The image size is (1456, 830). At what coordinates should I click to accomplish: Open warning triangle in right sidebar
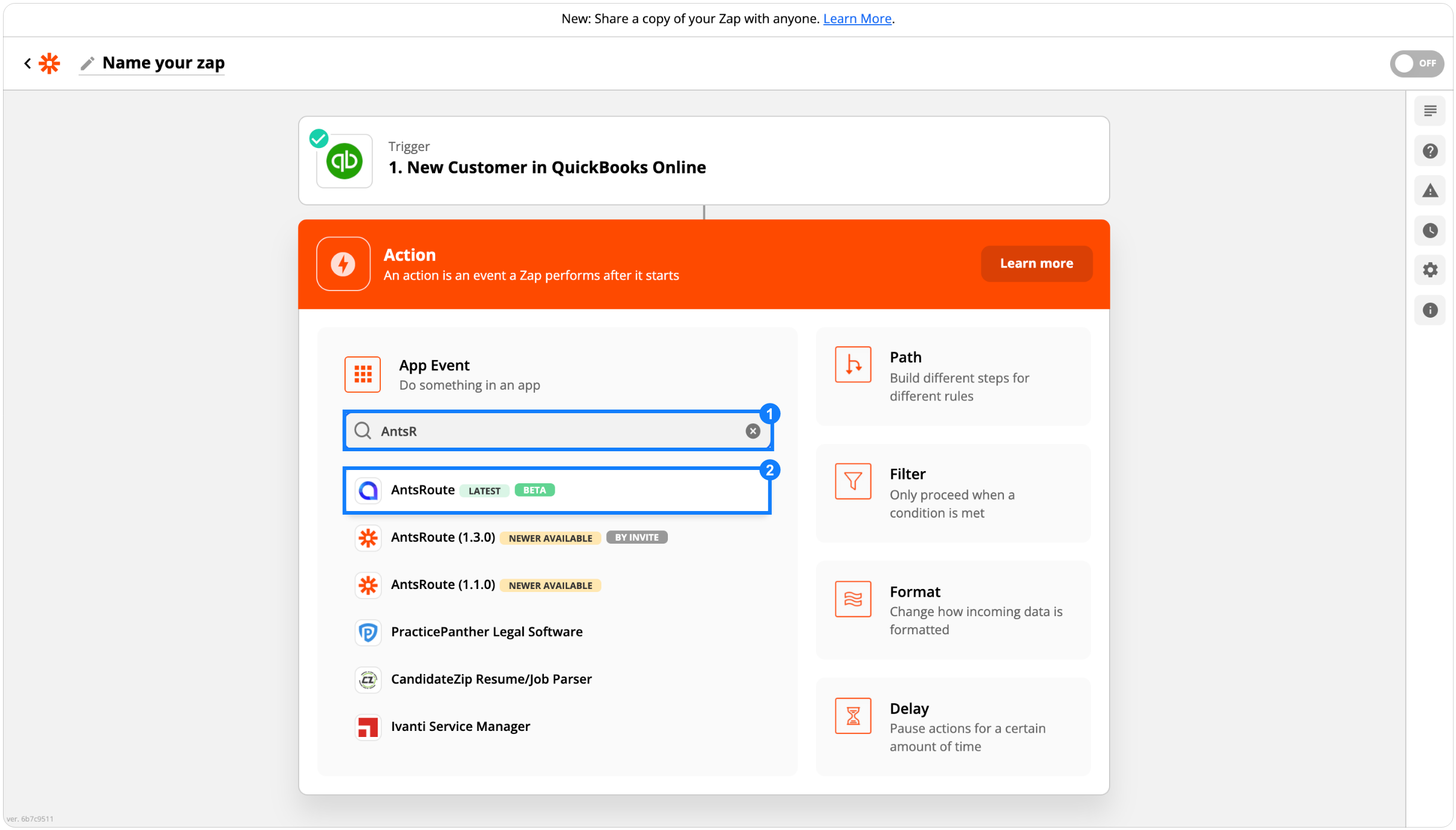coord(1429,191)
